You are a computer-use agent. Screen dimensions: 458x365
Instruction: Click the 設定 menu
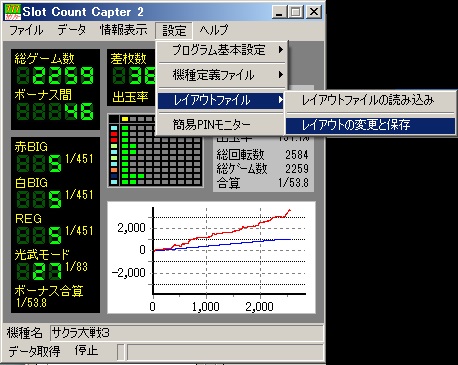[174, 31]
